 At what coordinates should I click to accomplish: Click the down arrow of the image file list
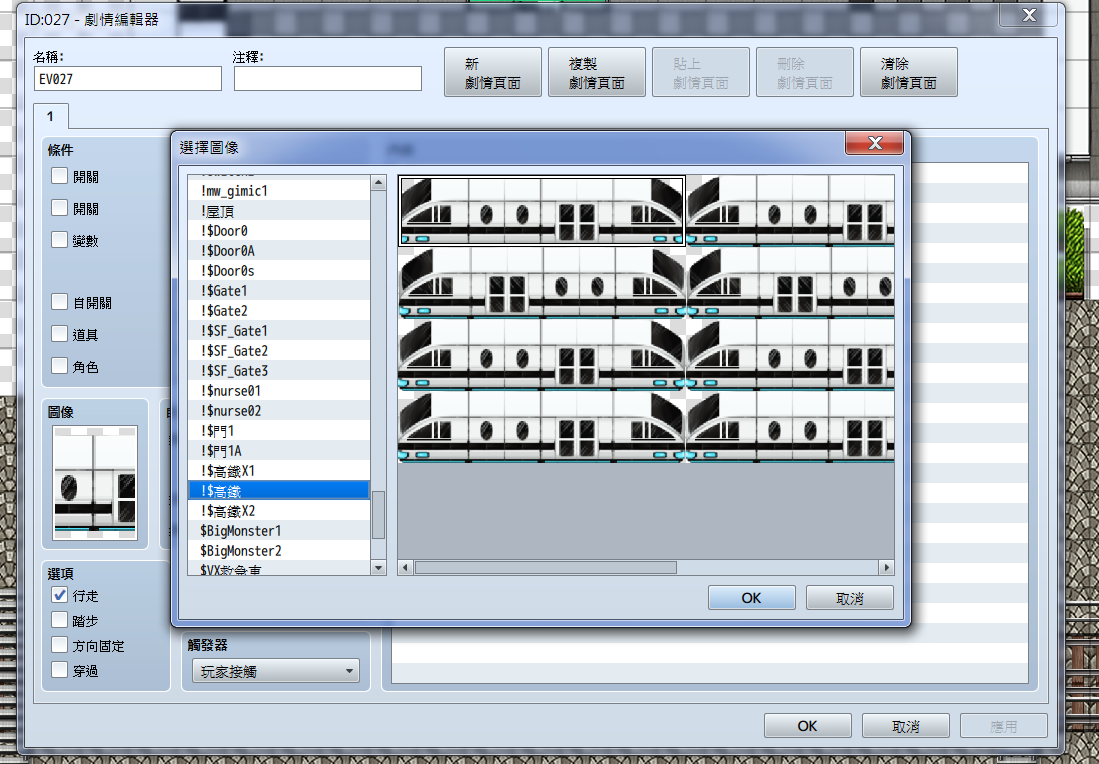(x=378, y=568)
